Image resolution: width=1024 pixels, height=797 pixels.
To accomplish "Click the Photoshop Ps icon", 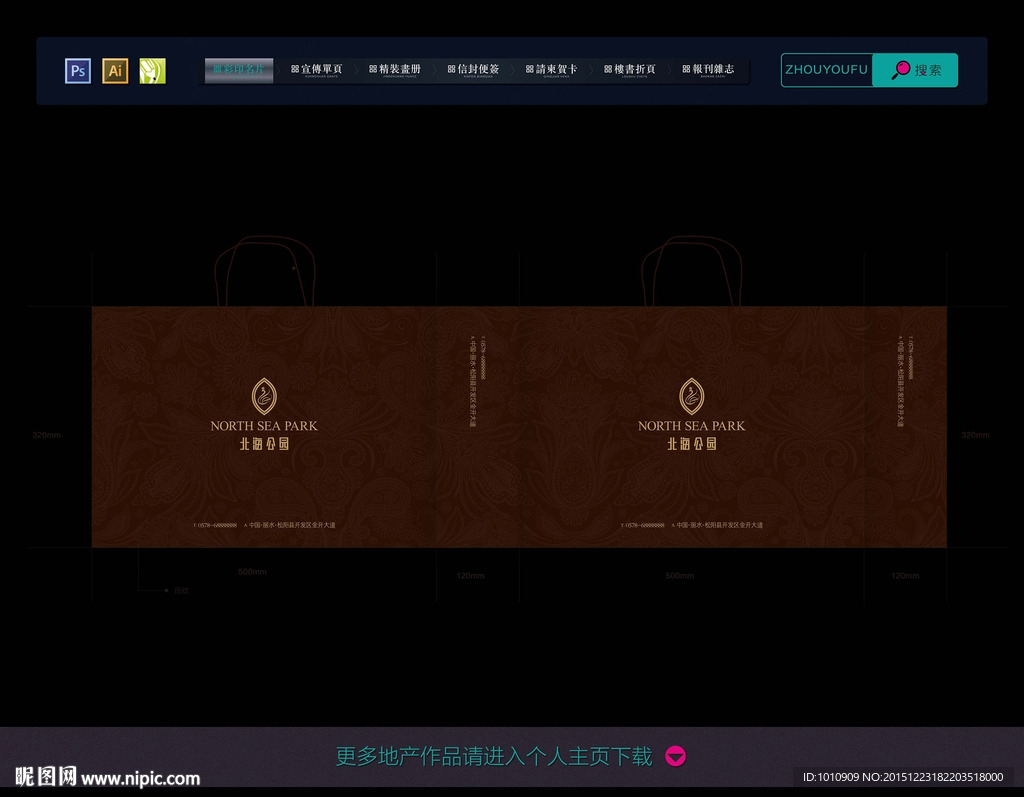I will click(x=78, y=71).
